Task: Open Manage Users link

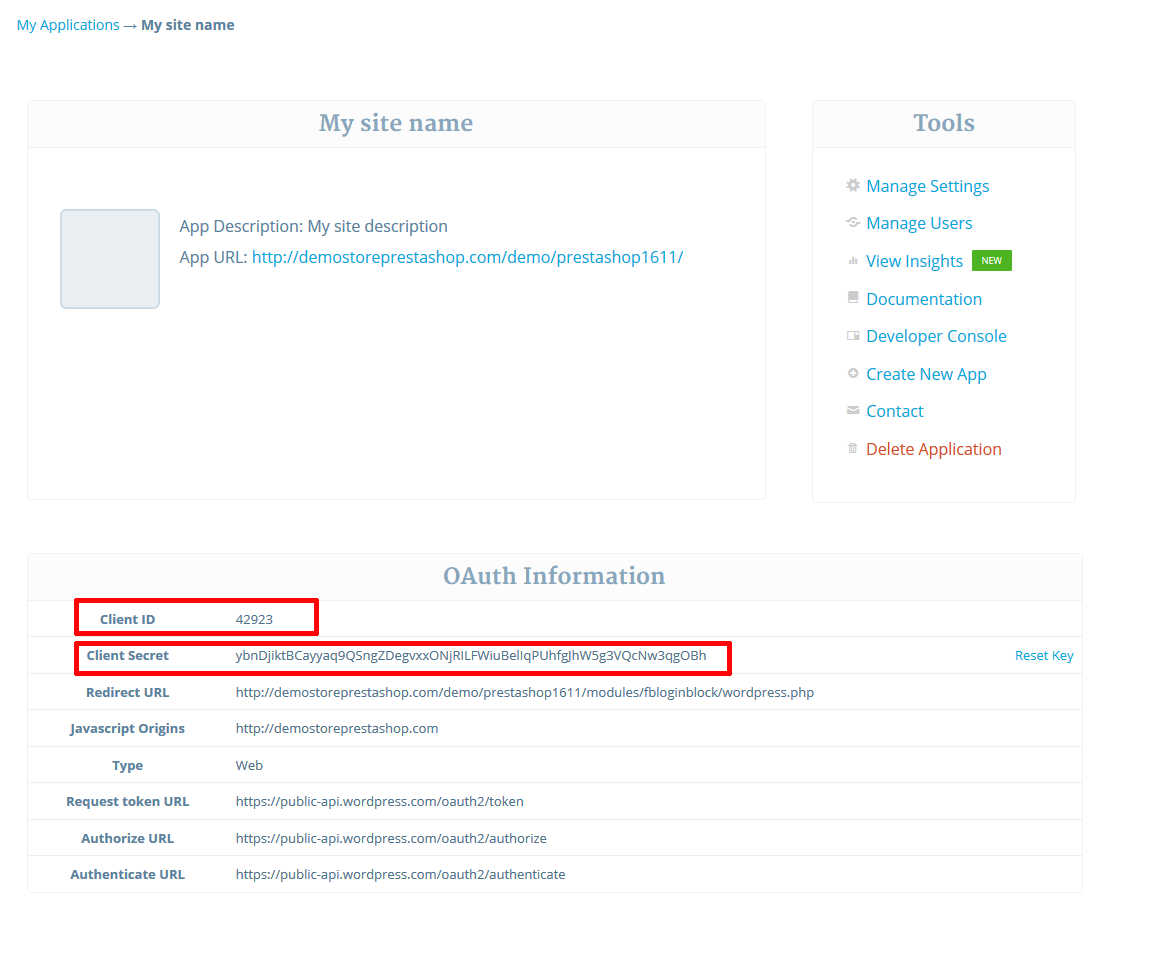Action: (919, 223)
